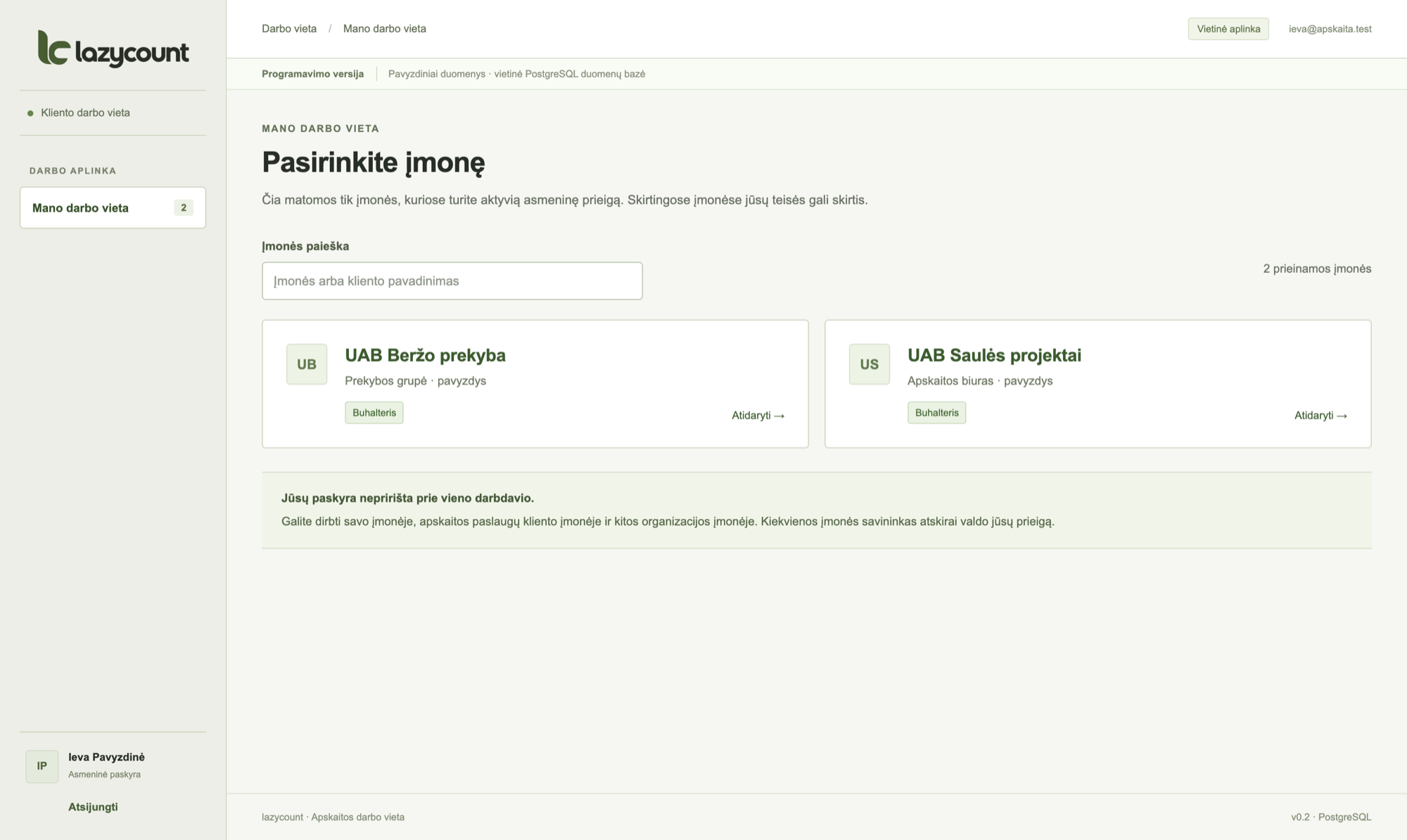Focus the Įmonės paieška search field

point(452,281)
